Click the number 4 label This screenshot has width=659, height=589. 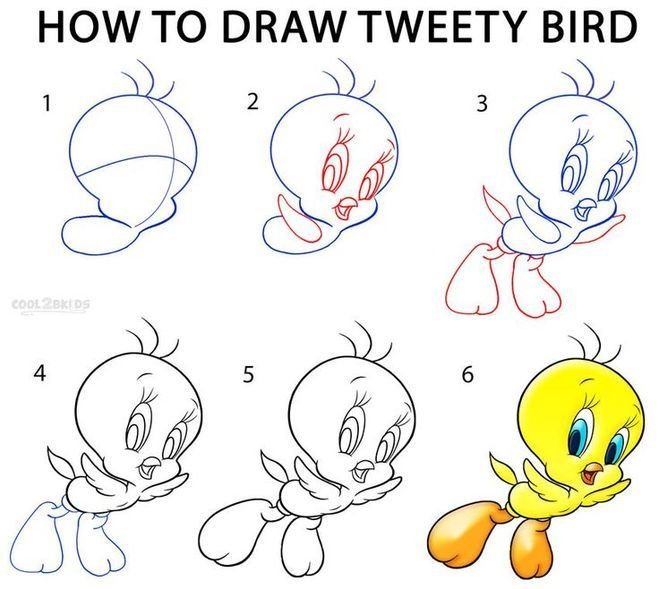tap(40, 373)
